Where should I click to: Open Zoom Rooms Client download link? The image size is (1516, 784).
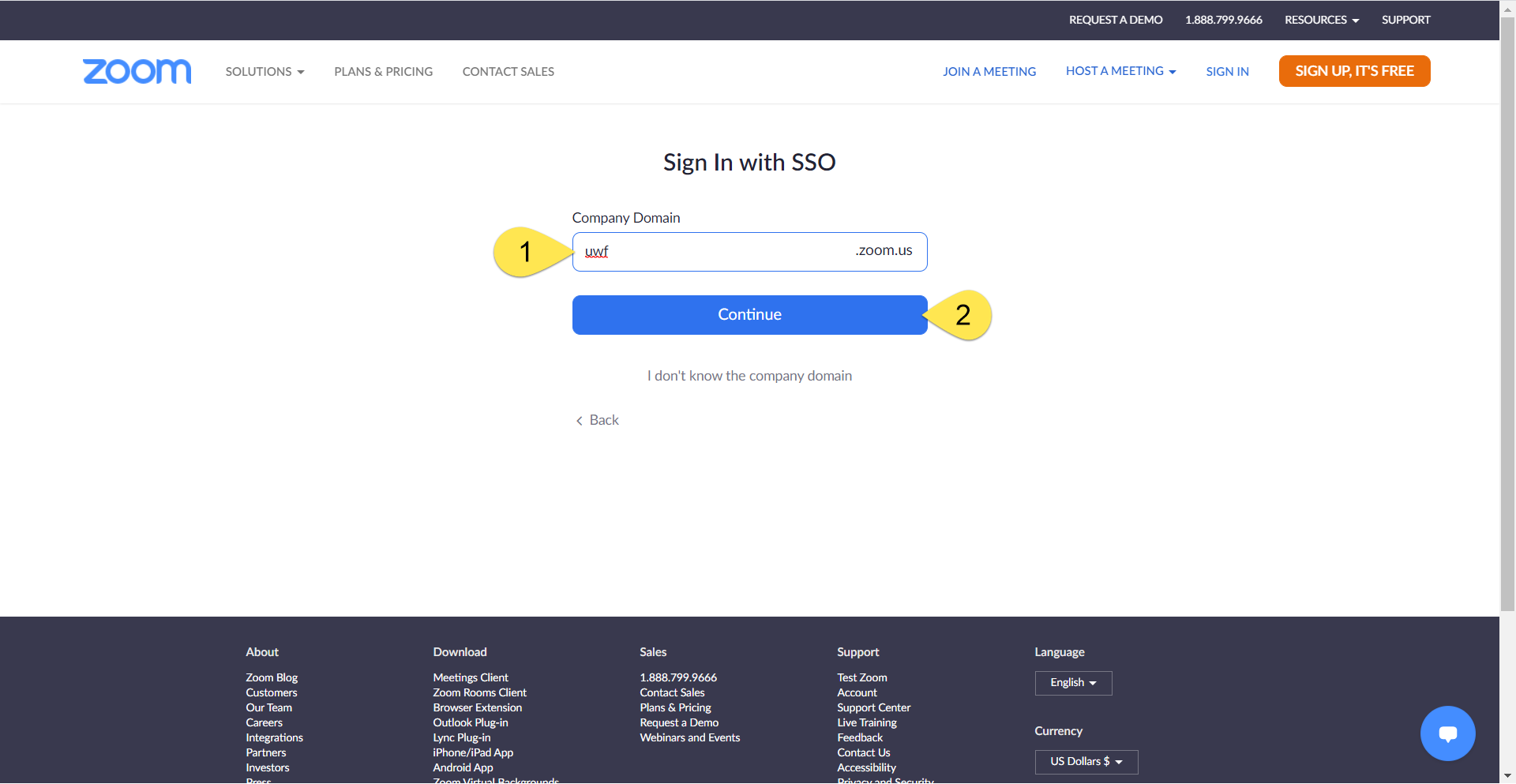[479, 692]
